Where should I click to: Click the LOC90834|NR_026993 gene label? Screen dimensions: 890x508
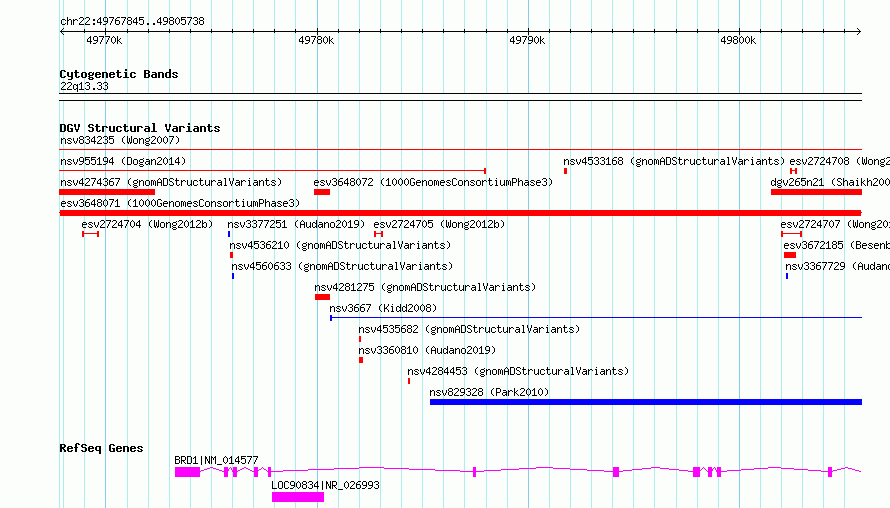[x=325, y=485]
